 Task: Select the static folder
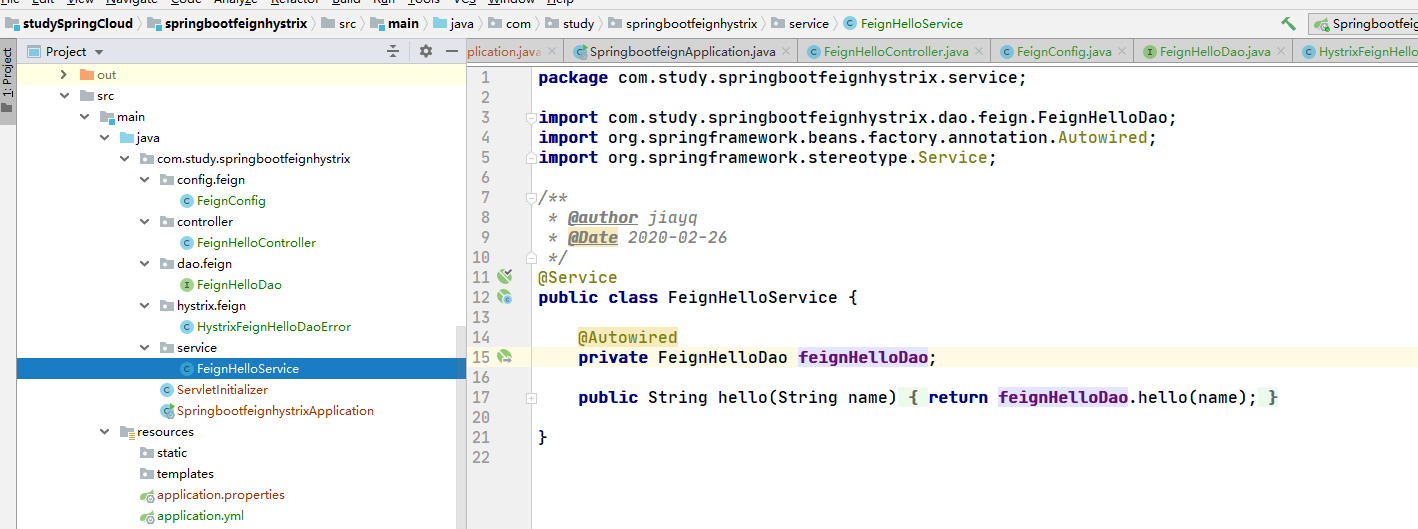172,453
